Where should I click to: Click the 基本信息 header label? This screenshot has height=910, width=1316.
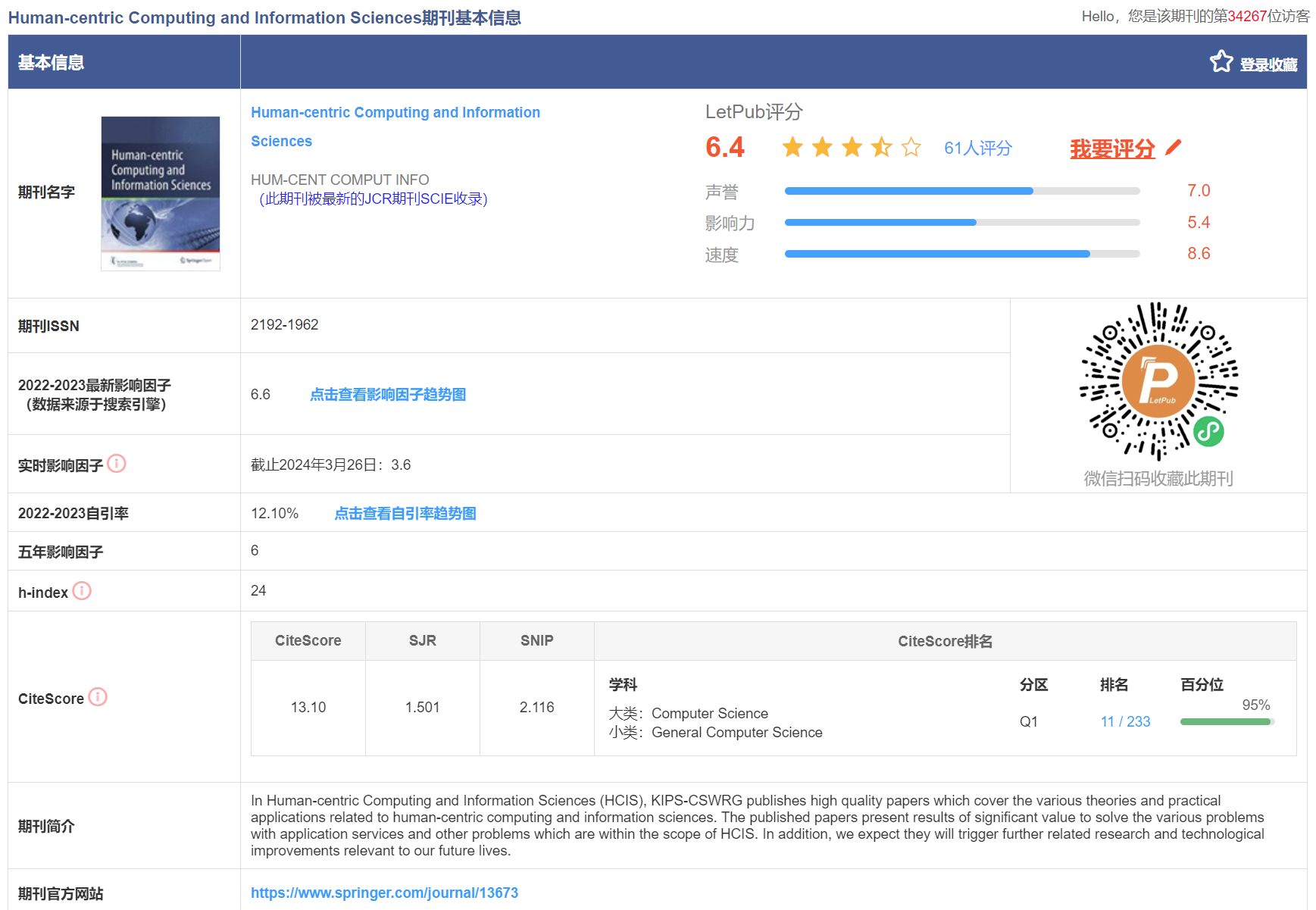click(51, 63)
